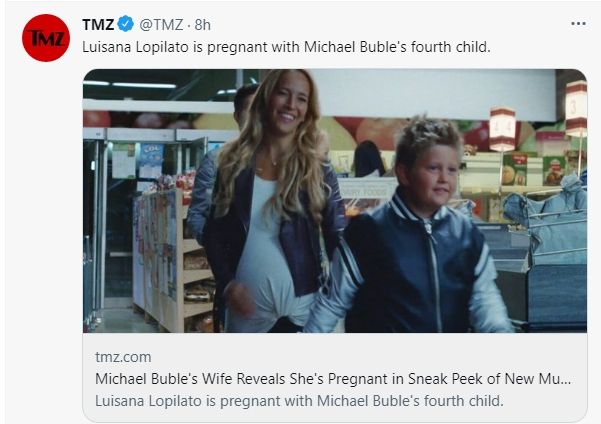Click the tweet text about Luisana Lopilato
Screen dimensions: 601x424
(x=286, y=47)
